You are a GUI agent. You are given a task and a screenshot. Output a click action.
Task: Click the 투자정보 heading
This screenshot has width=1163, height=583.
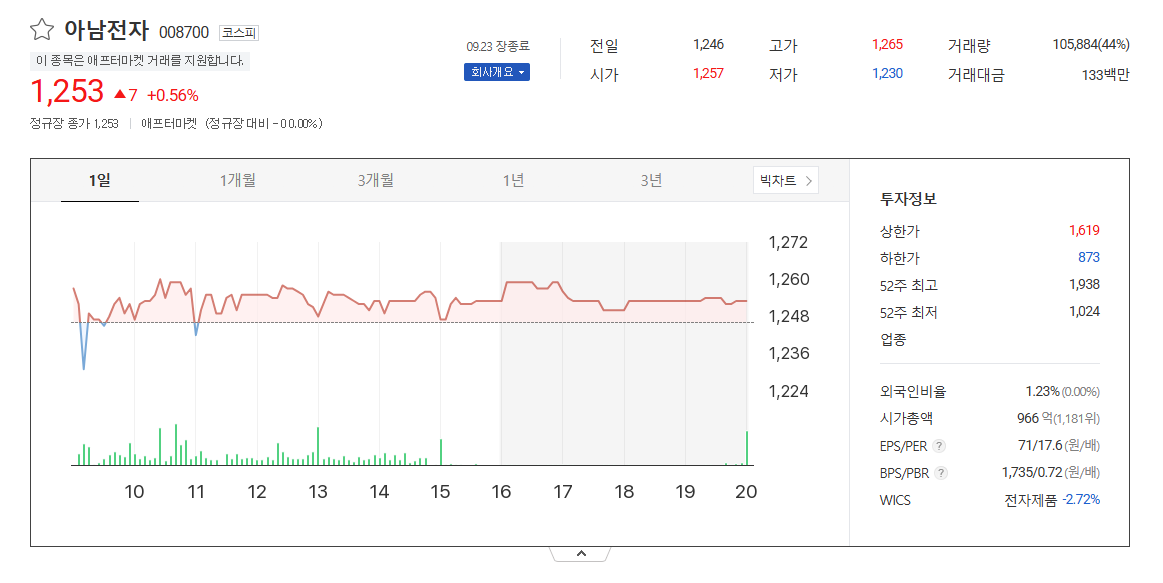point(908,199)
